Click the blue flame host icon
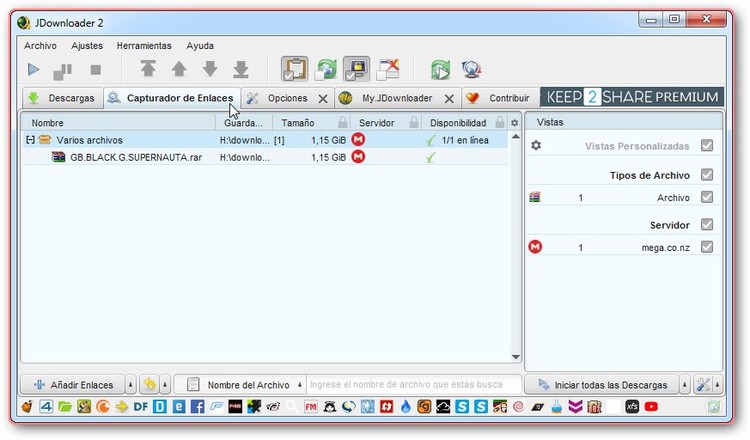Screen dimensions: 750x440 (x=406, y=407)
